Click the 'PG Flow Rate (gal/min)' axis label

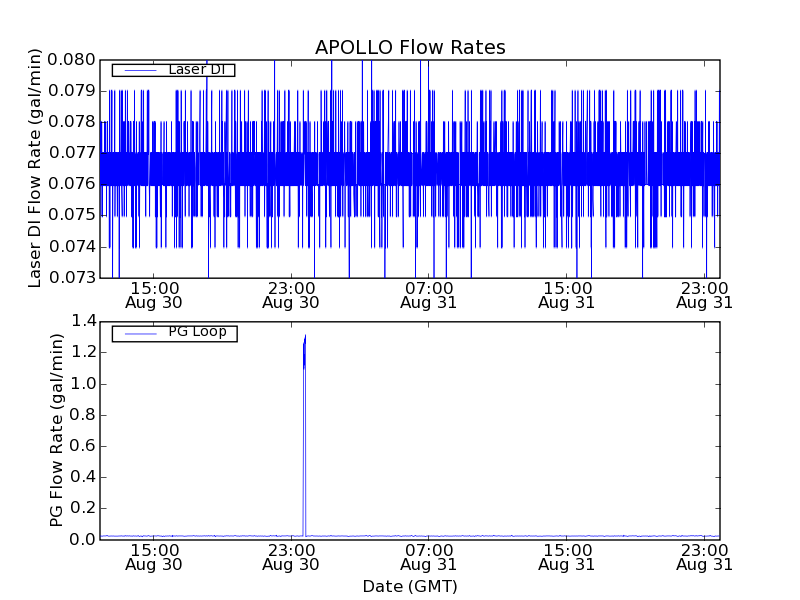pos(57,430)
